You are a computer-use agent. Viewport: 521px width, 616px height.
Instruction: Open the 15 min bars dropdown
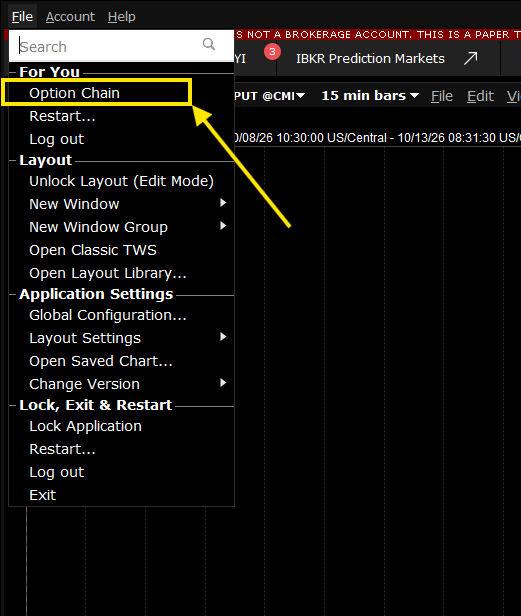pyautogui.click(x=370, y=95)
